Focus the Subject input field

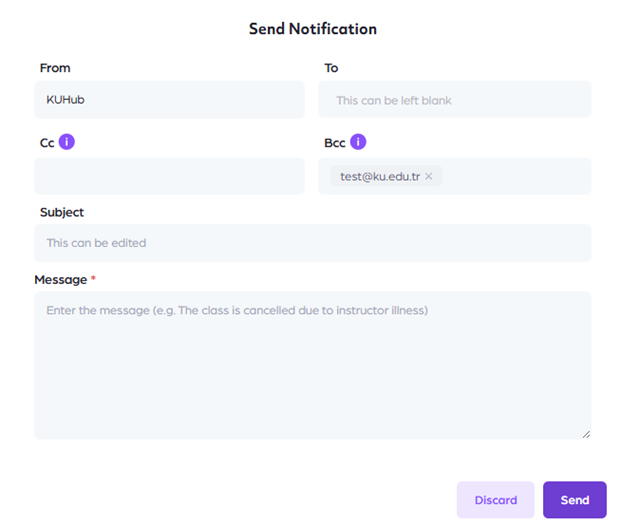pos(312,243)
